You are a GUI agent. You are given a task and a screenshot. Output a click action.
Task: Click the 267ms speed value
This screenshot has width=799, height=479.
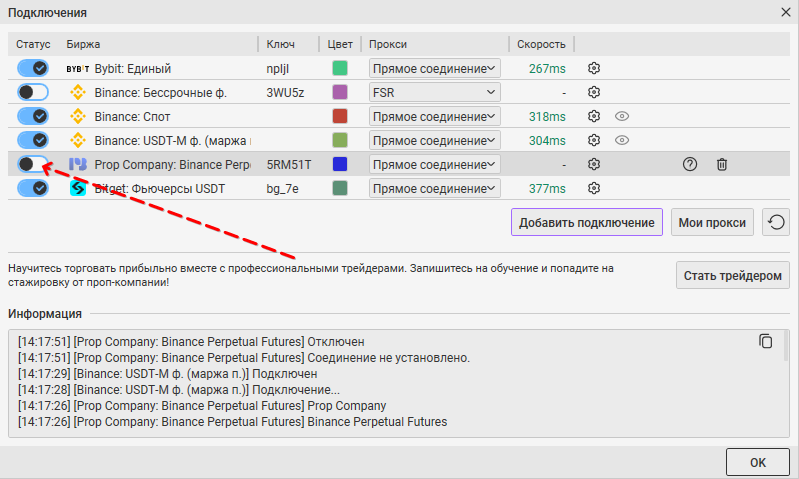(547, 68)
